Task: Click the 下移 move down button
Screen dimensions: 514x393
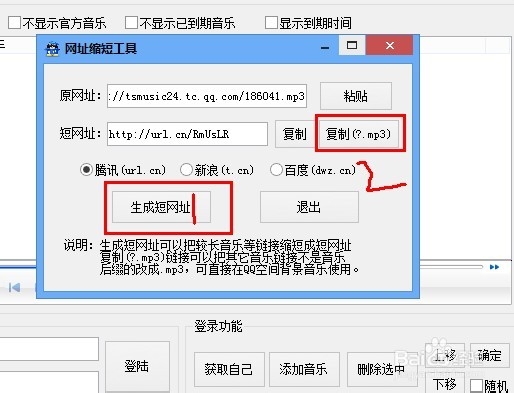Action: (445, 383)
